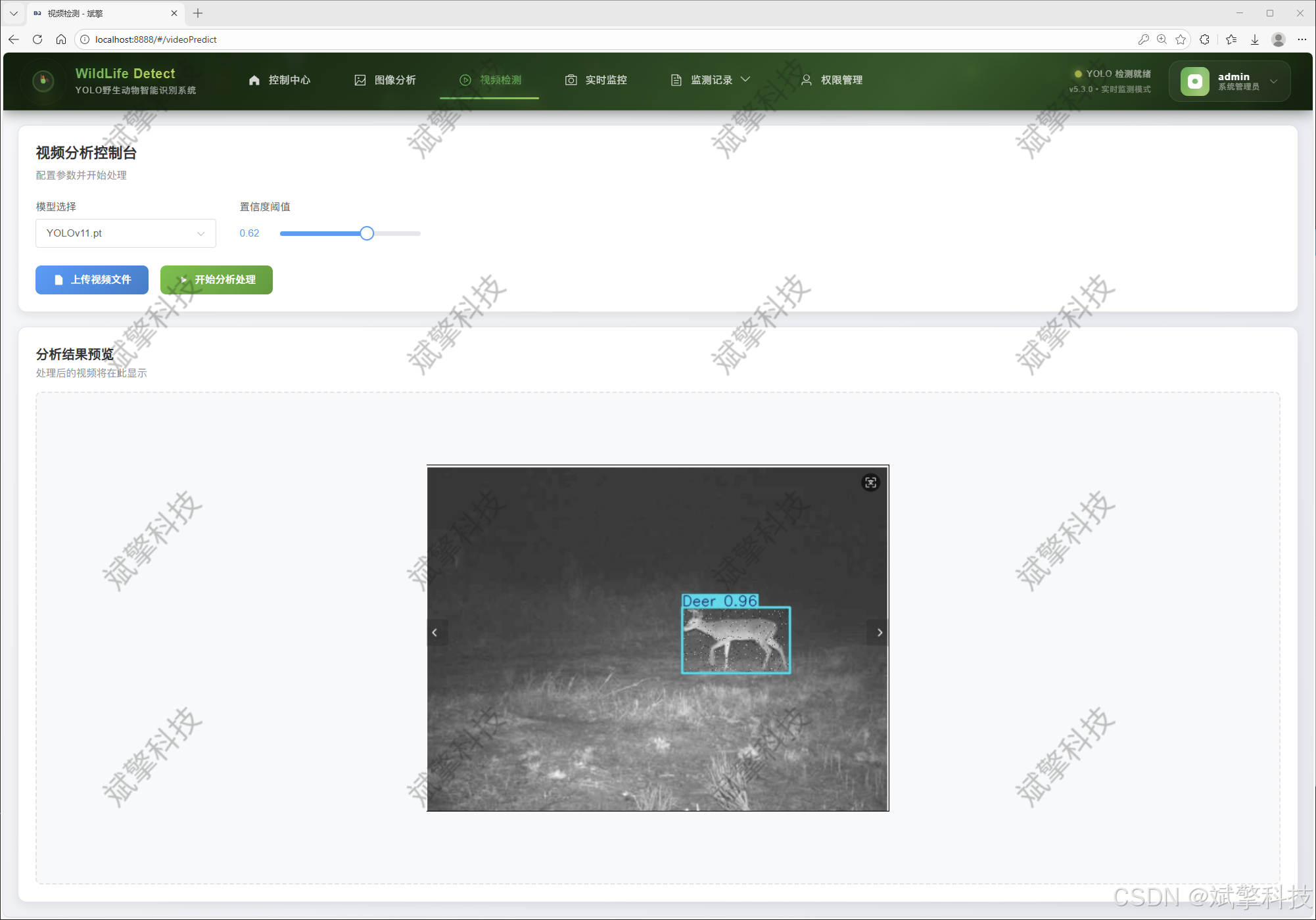Click 开始分析处理 button
1316x920 pixels.
pyautogui.click(x=216, y=280)
